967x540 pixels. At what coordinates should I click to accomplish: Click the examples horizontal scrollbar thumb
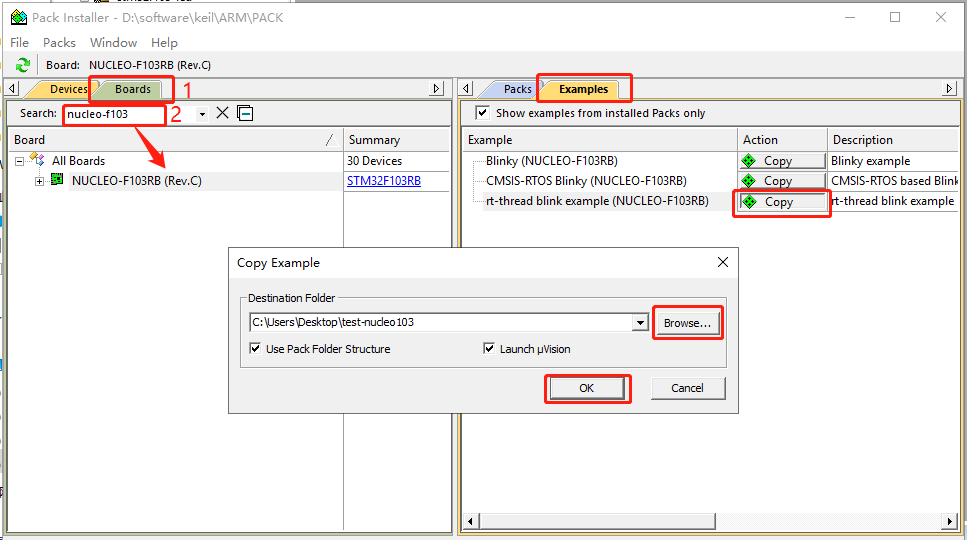tap(597, 522)
